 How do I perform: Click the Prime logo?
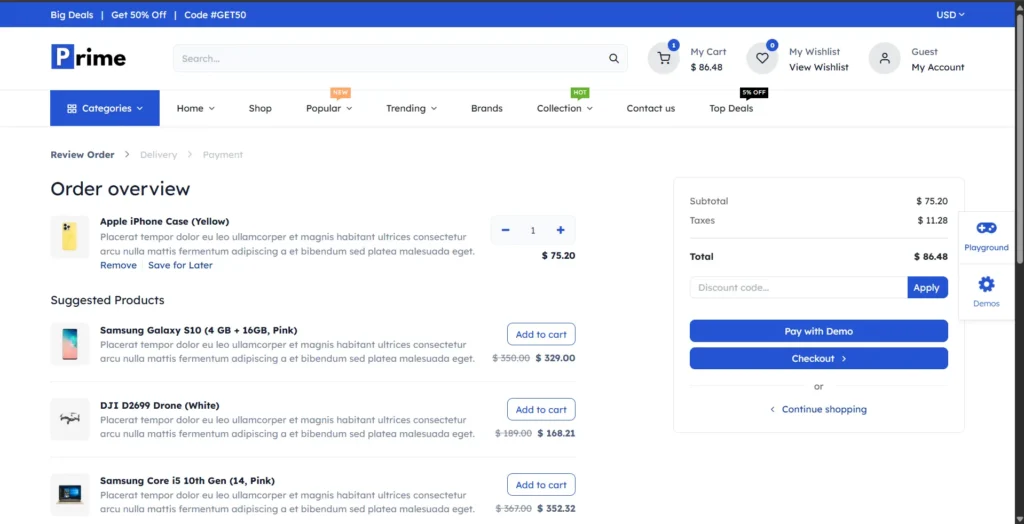point(88,58)
